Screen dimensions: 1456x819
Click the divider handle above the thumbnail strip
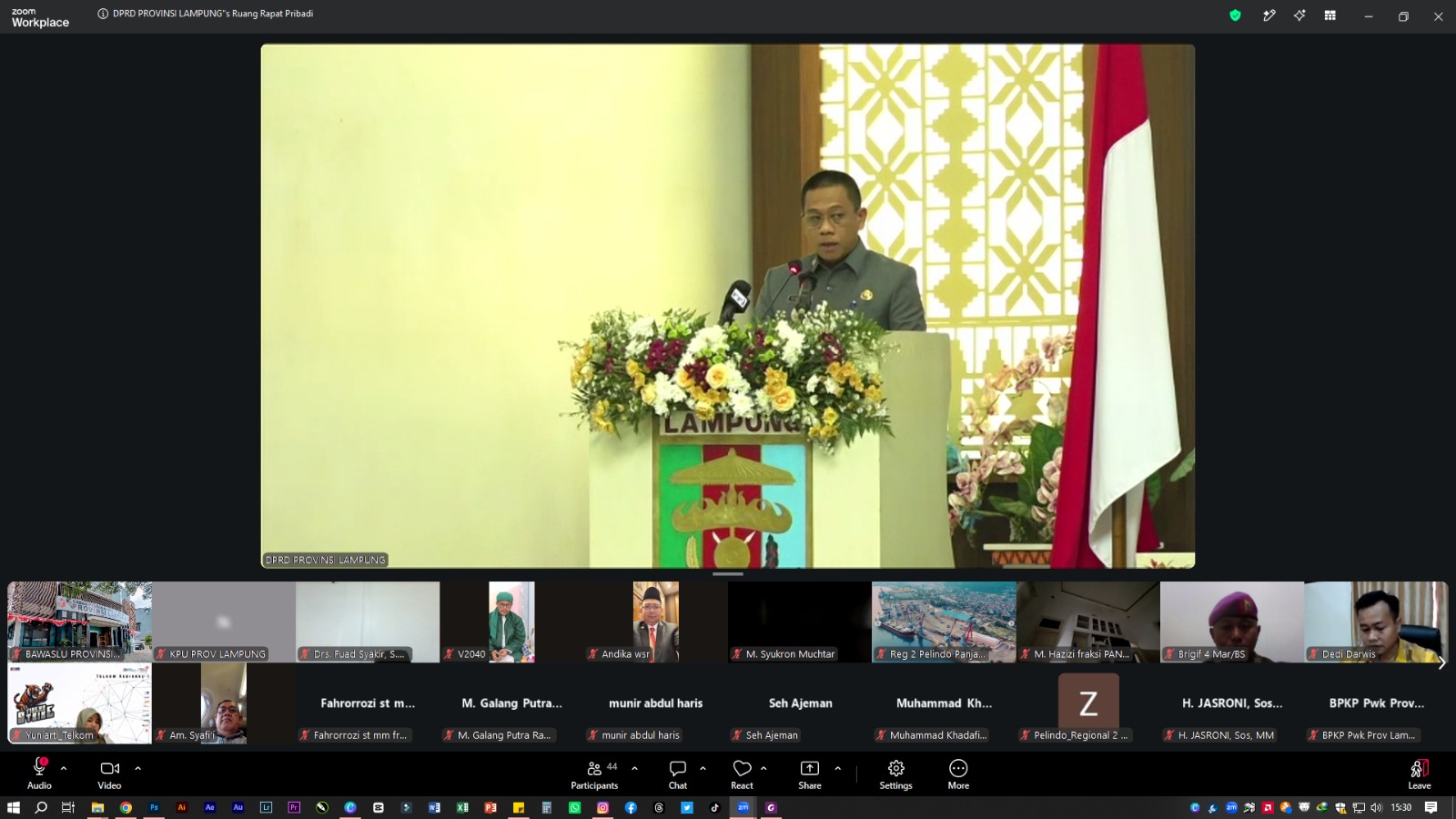point(728,574)
